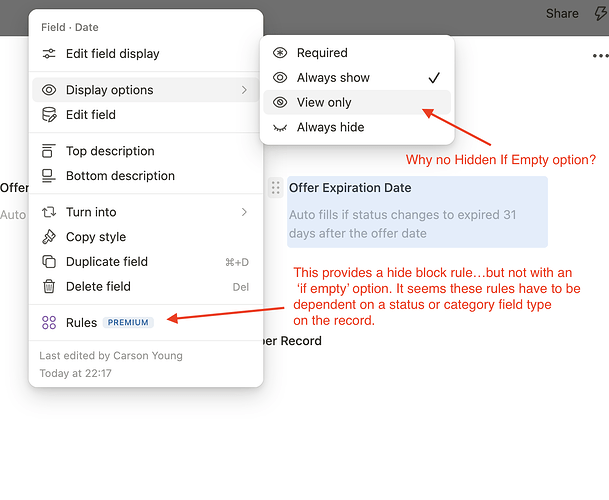Click the Share button

click(x=561, y=14)
